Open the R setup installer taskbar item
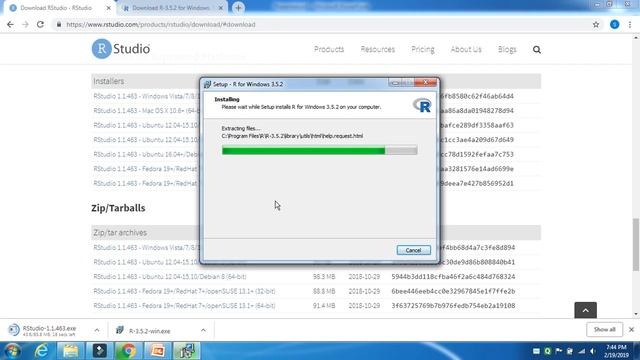 (187, 351)
